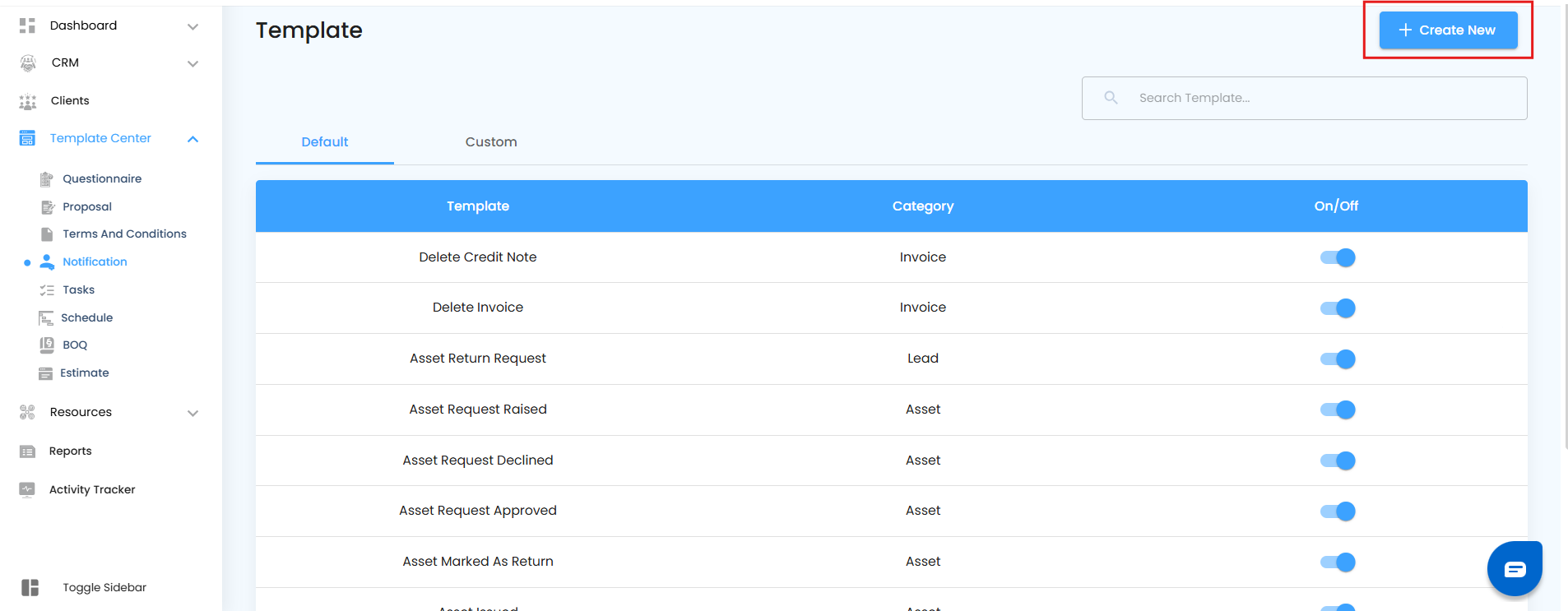Screen dimensions: 1568x611
Task: Click the Reports sidebar icon
Action: point(27,451)
